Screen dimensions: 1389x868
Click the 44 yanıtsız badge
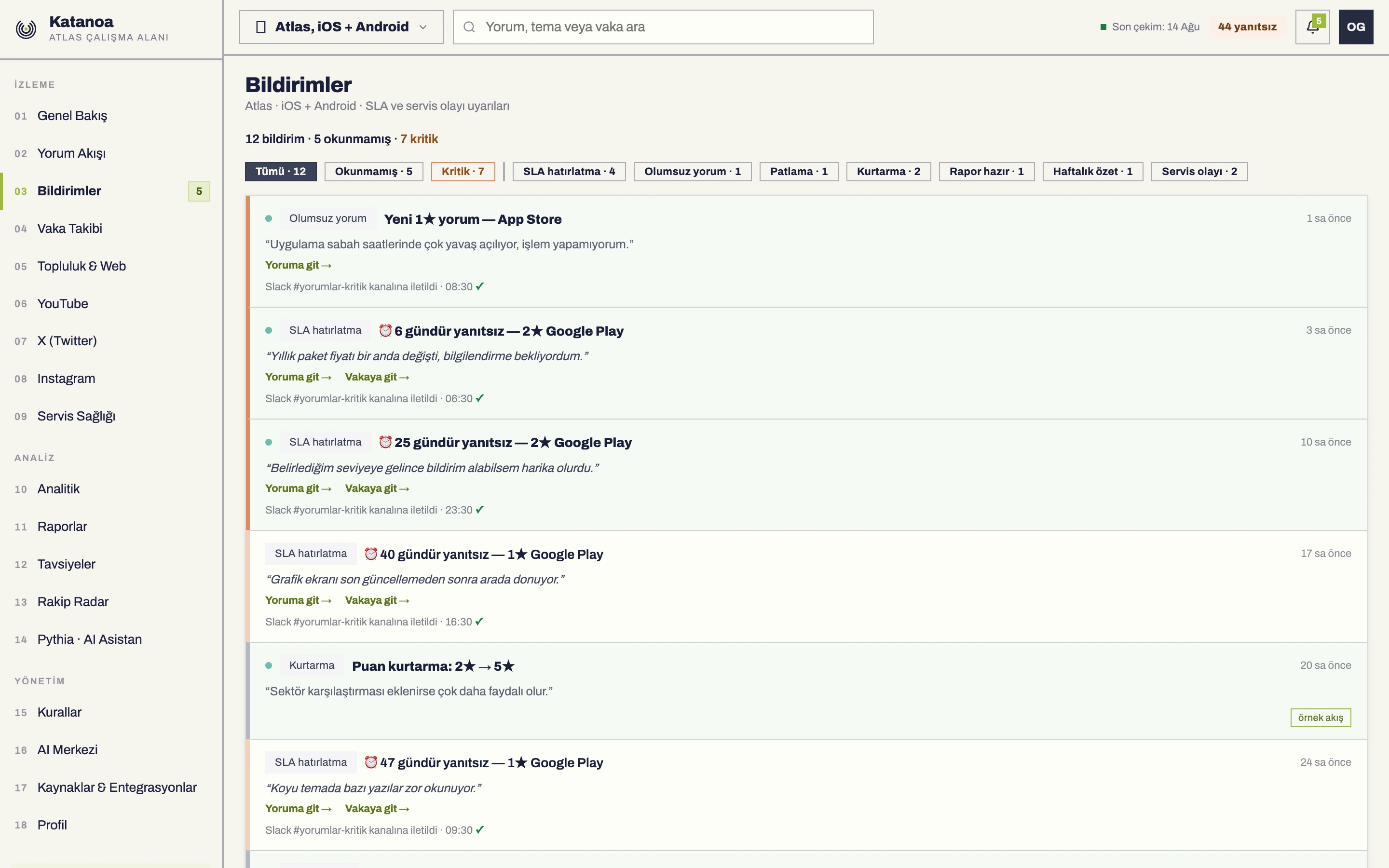pos(1247,27)
